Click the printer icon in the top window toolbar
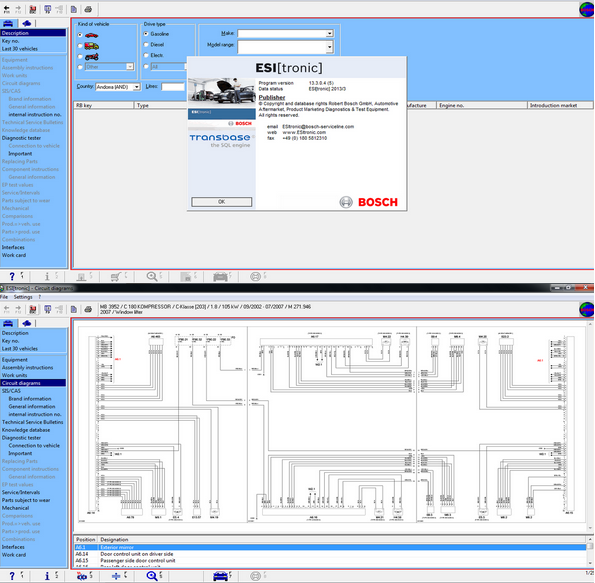The height and width of the screenshot is (583, 595). [88, 9]
